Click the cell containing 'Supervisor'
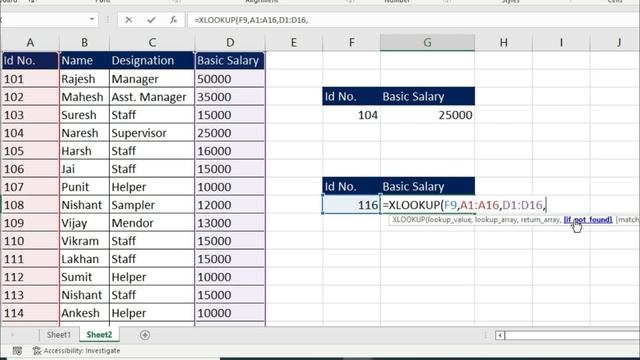This screenshot has width=640, height=360. [152, 133]
